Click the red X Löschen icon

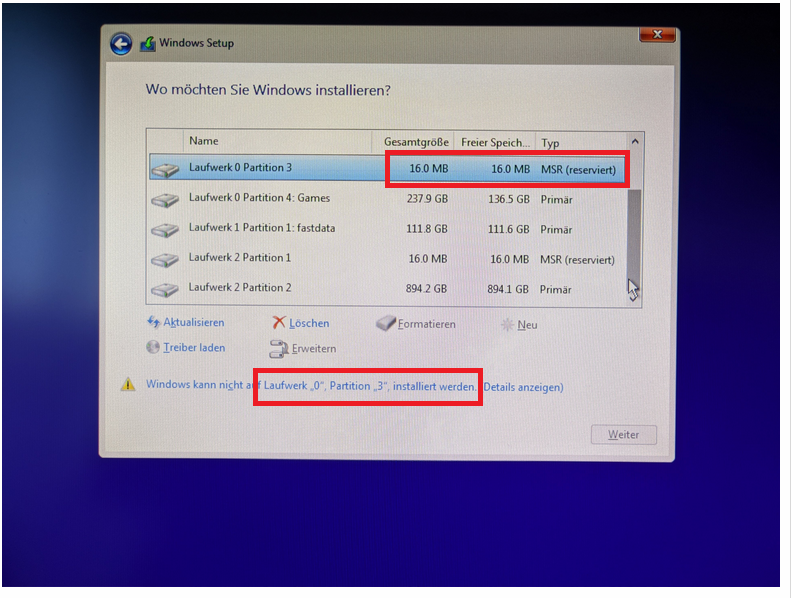click(x=278, y=322)
